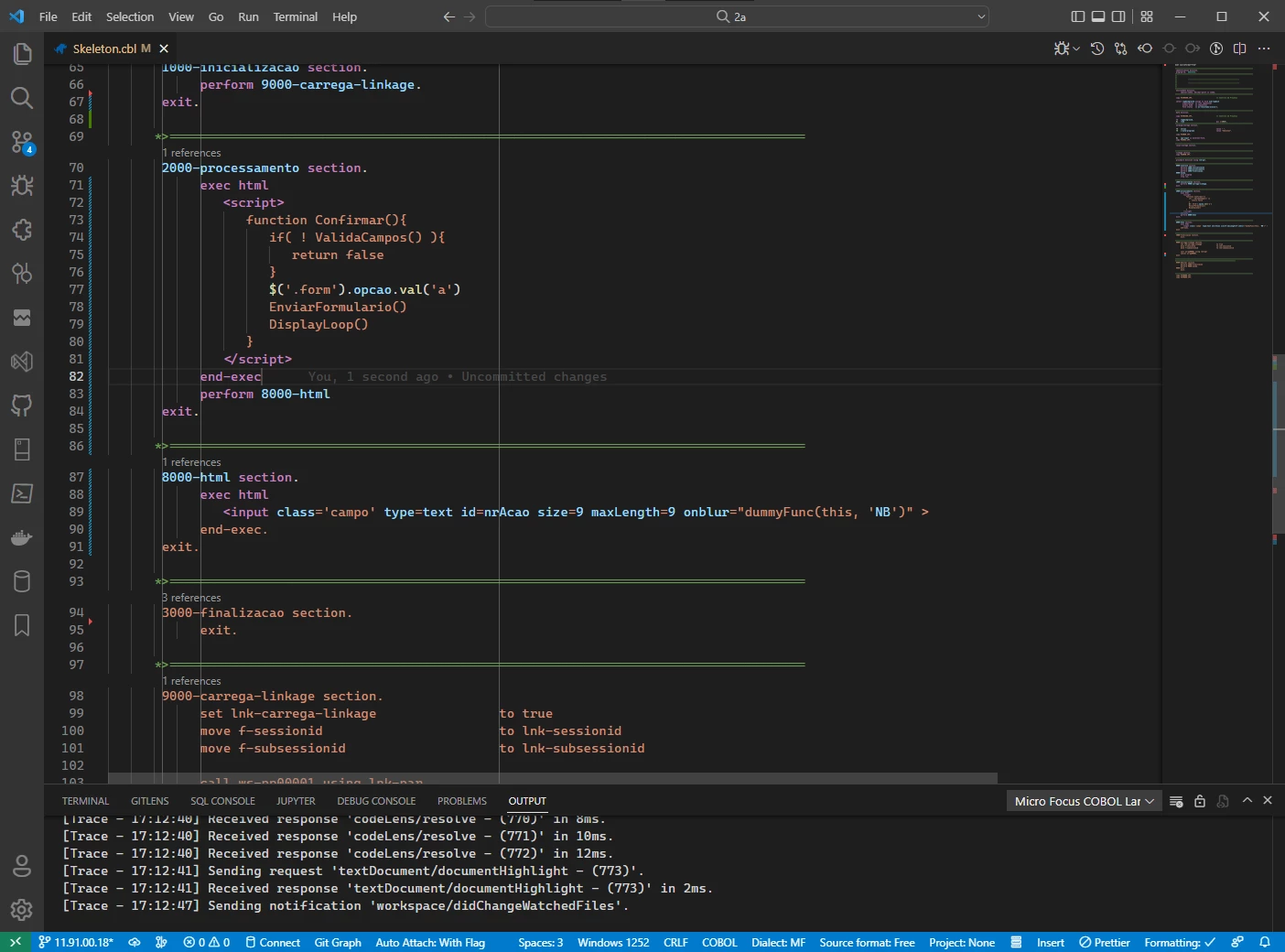Open the GitHub view in activity bar
The image size is (1285, 952).
coord(22,406)
